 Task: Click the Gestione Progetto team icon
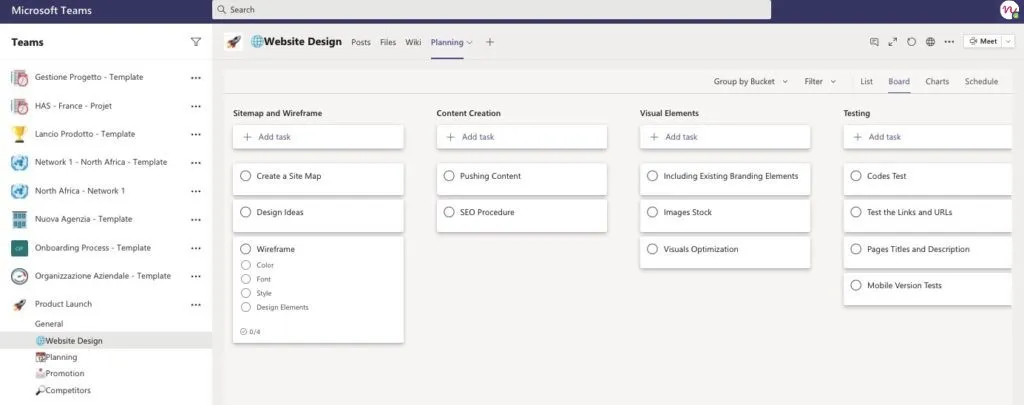tap(20, 78)
